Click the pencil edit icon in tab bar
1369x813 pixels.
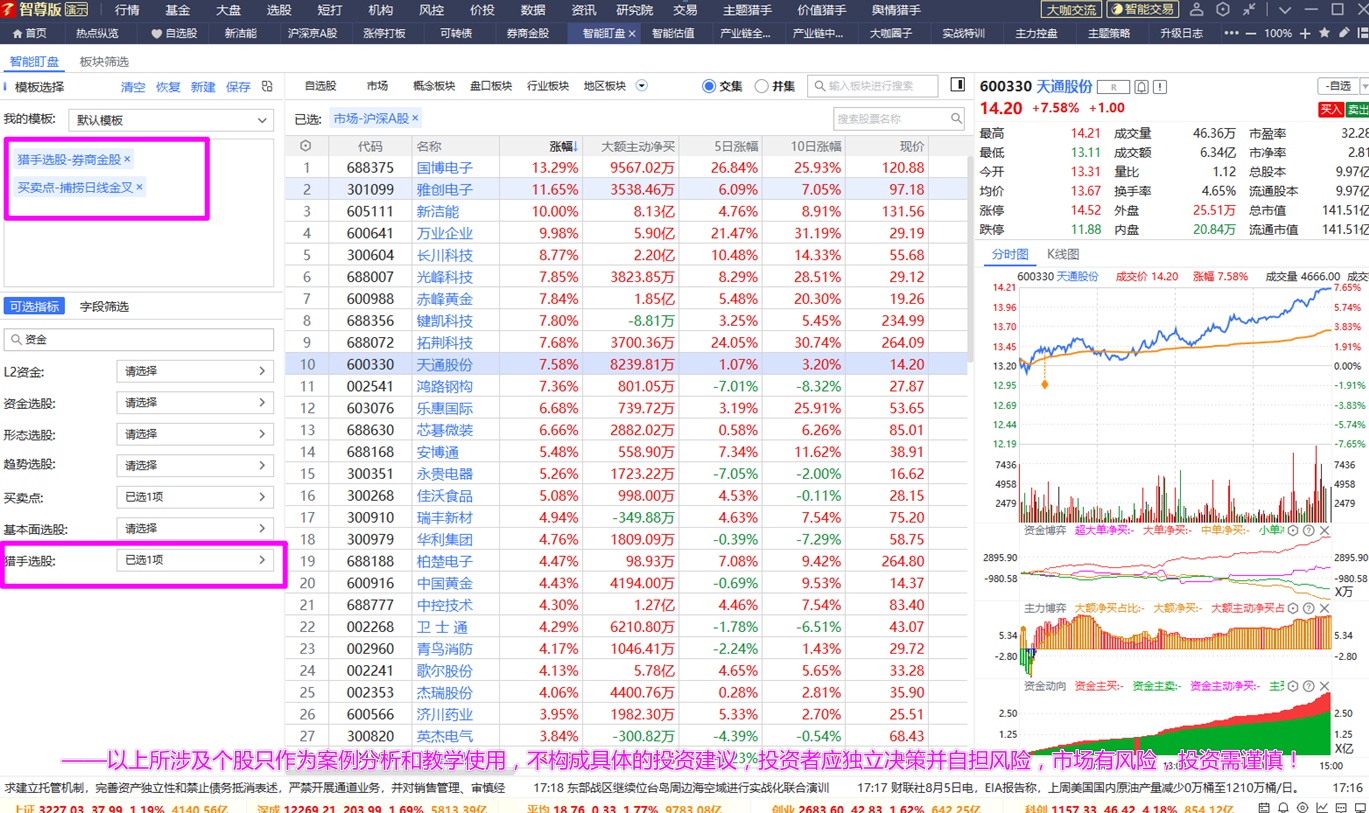[1344, 33]
